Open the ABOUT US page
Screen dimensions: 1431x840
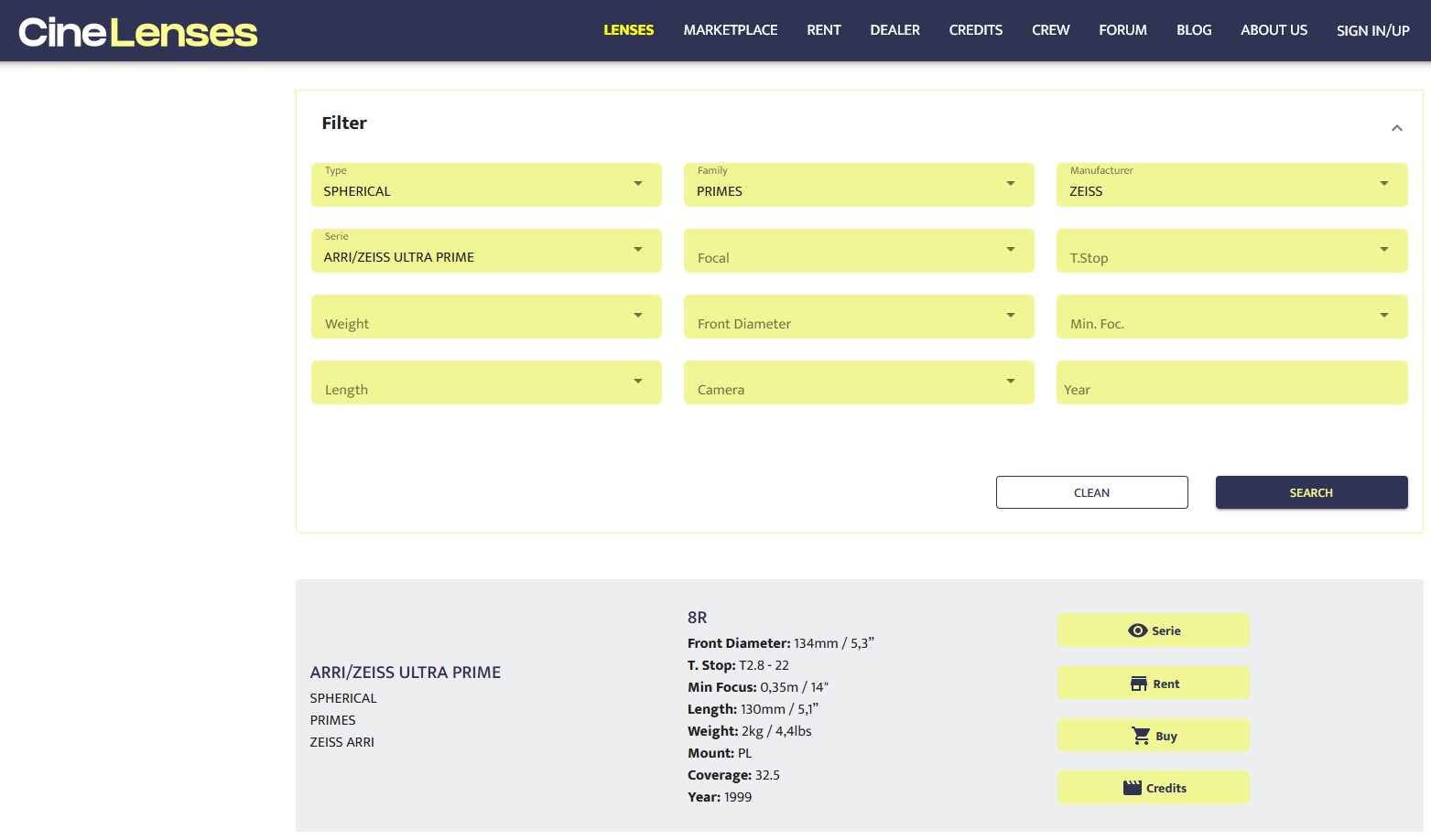click(1274, 30)
